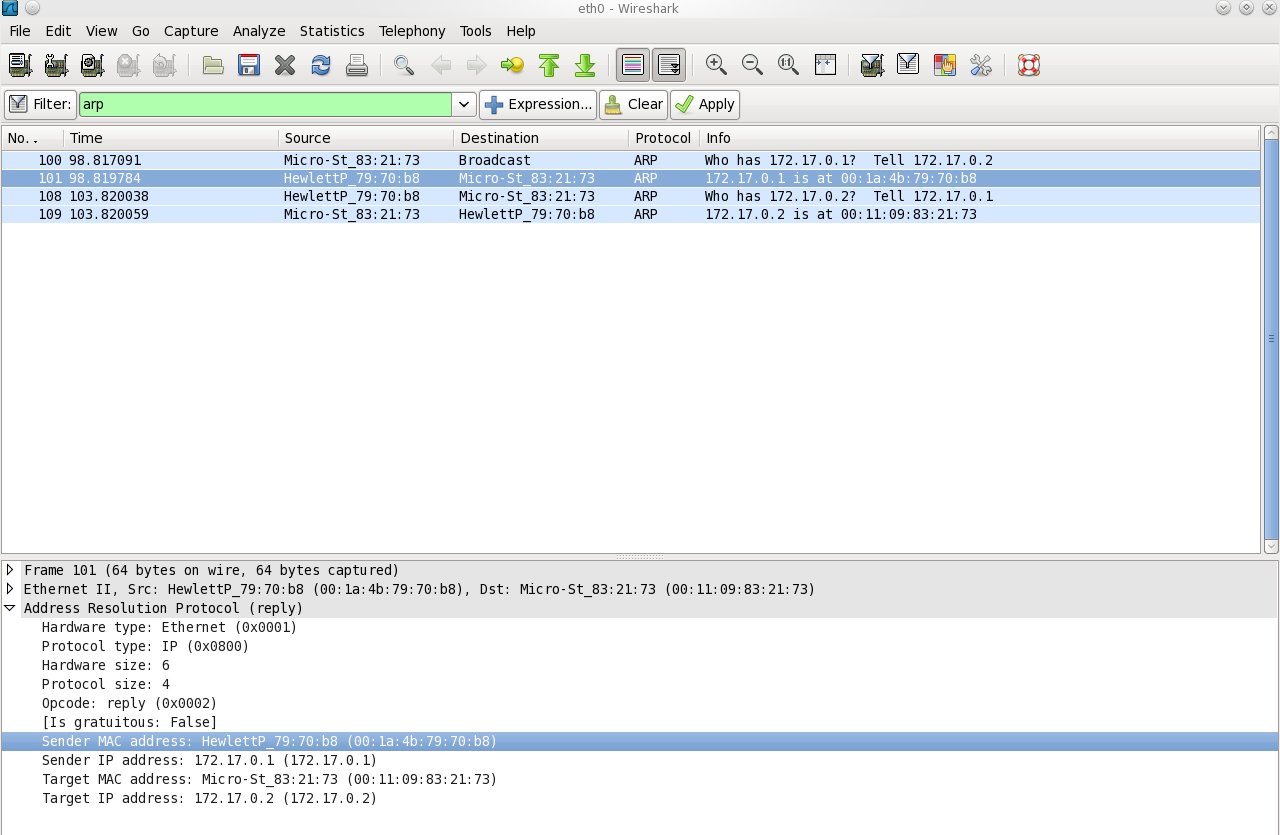
Task: Select the Hardware type: Ethernet line
Action: click(x=169, y=627)
